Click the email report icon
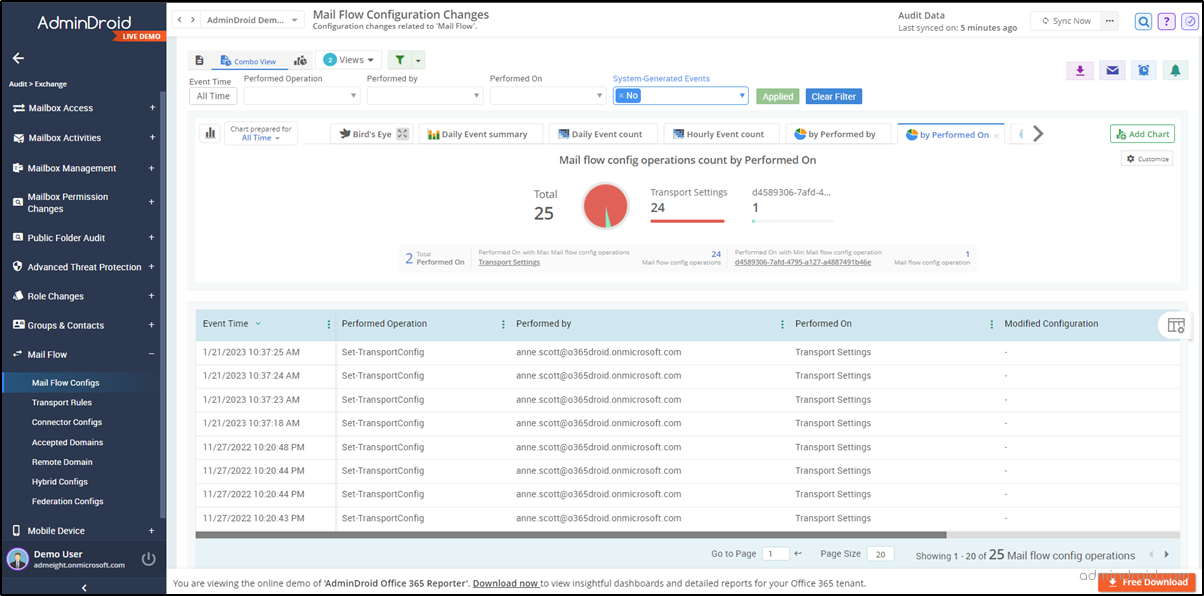This screenshot has width=1204, height=596. 1113,70
